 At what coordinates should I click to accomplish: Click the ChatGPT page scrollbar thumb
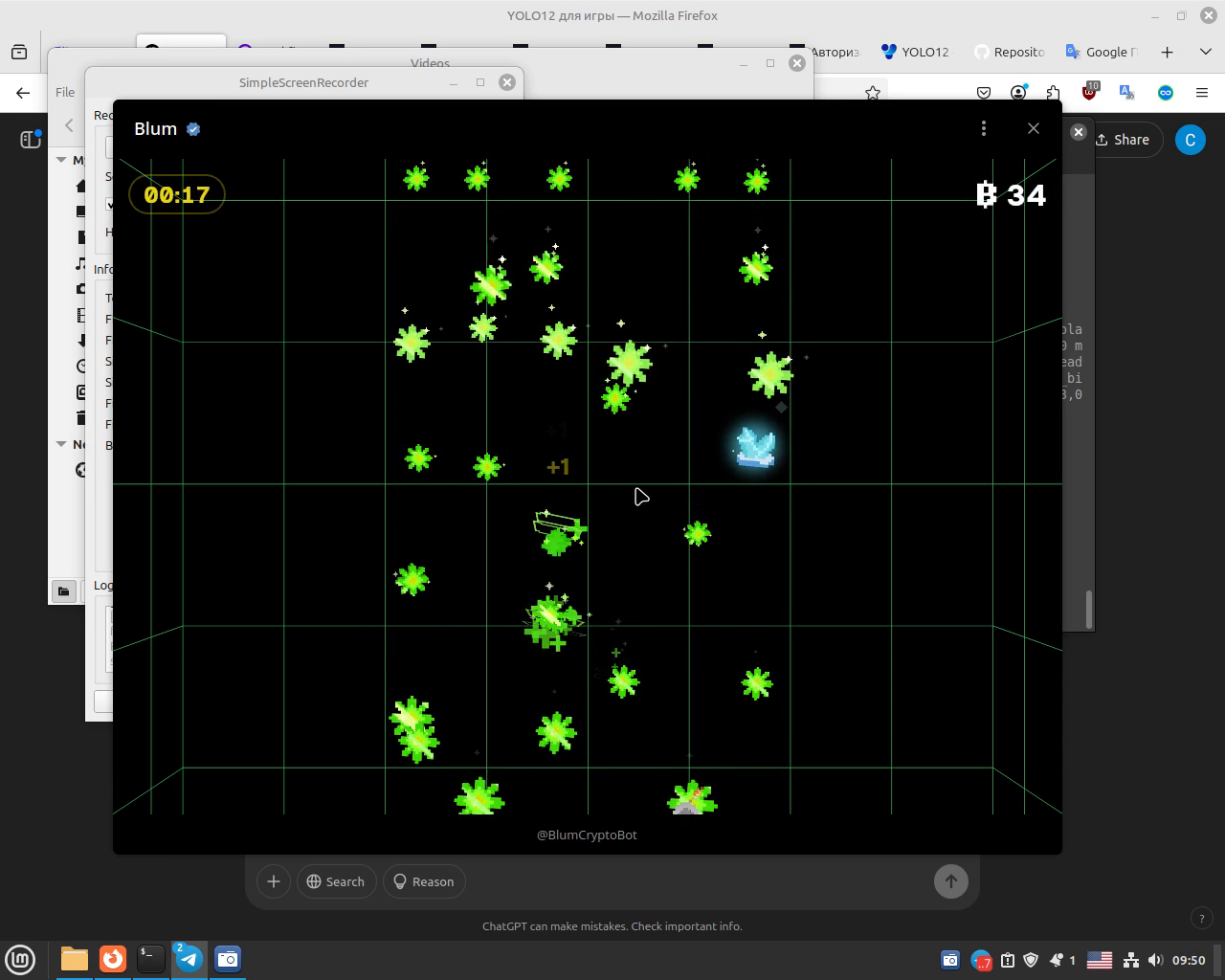pyautogui.click(x=1088, y=610)
